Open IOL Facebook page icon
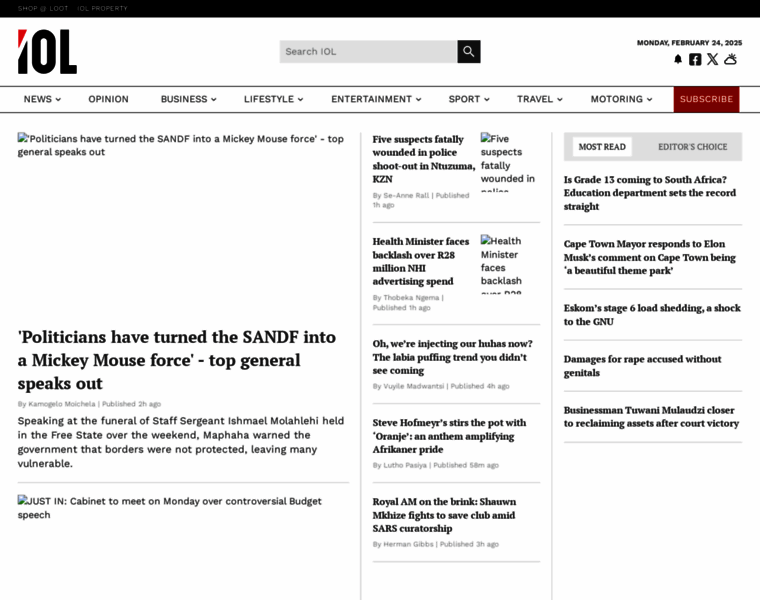Viewport: 760px width, 600px height. 695,59
